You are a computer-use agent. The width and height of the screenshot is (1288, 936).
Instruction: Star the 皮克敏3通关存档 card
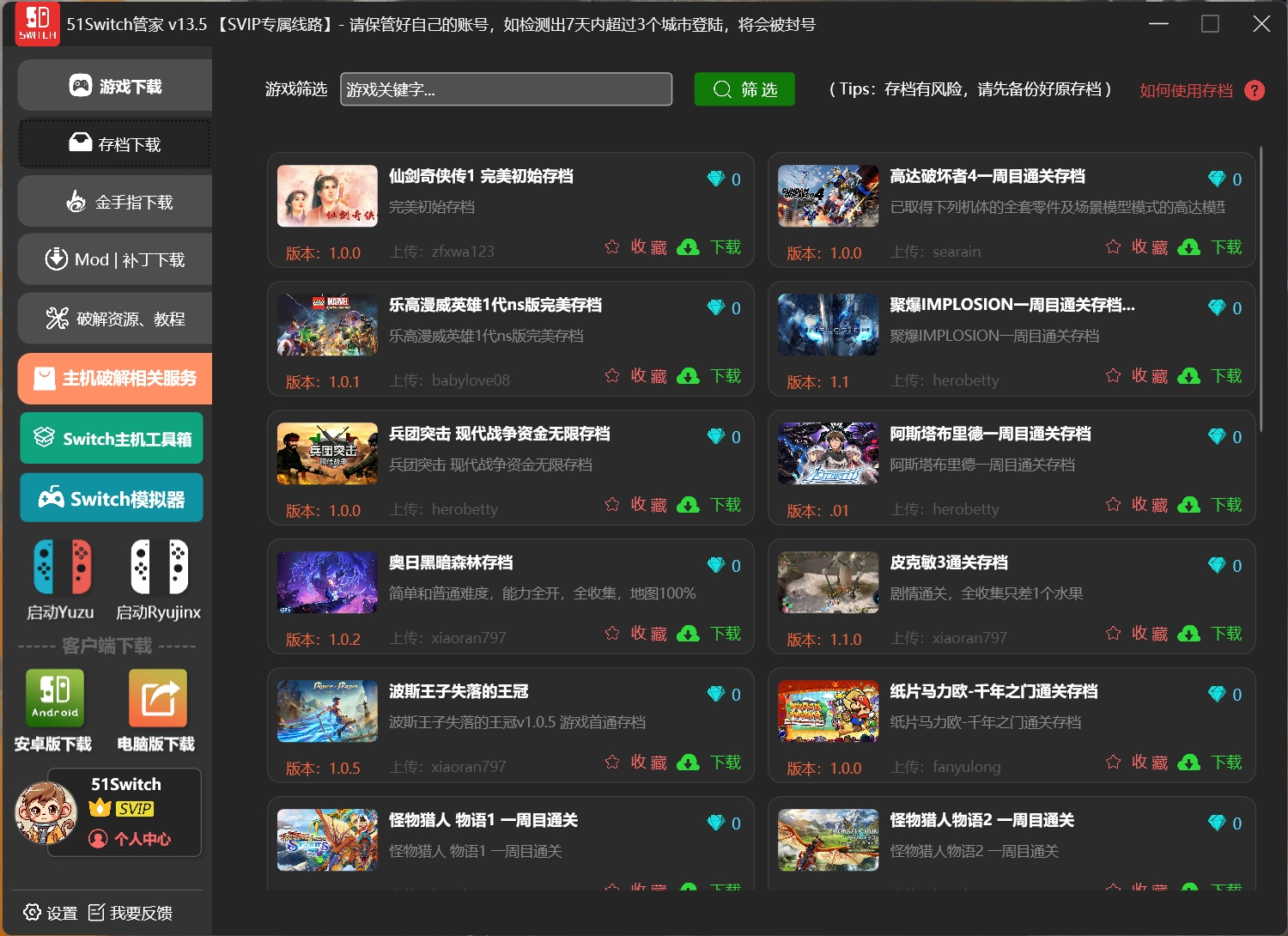click(x=1114, y=634)
